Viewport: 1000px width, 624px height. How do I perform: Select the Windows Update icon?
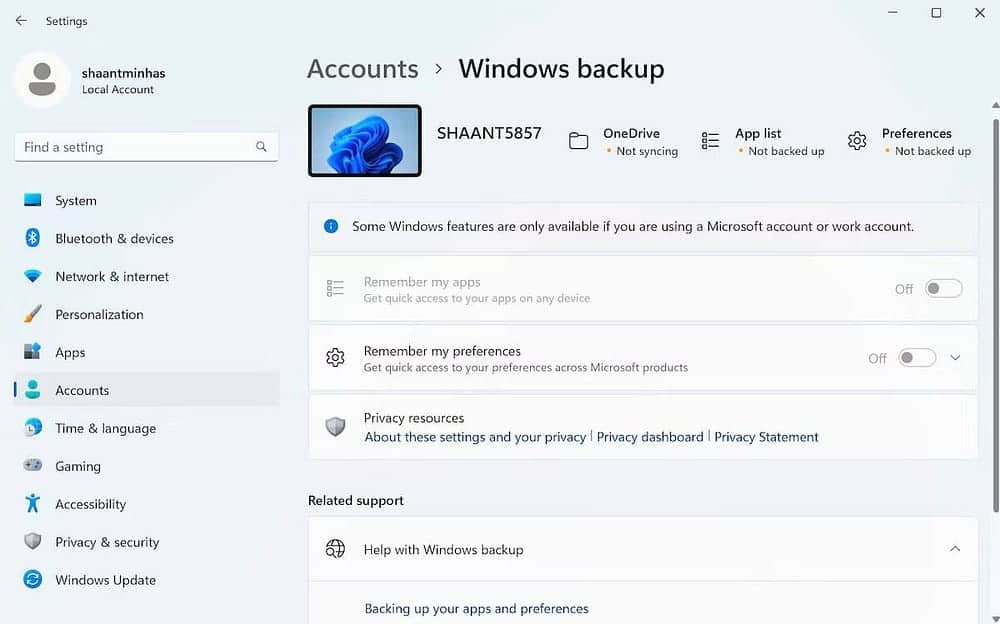click(x=30, y=580)
